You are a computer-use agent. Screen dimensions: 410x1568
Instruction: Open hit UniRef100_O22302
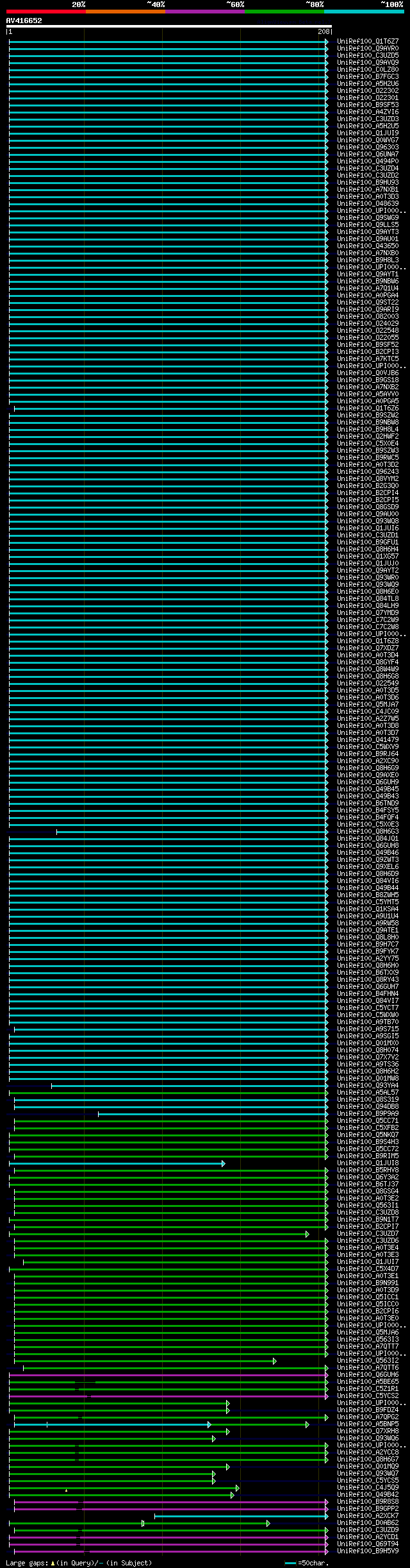368,90
